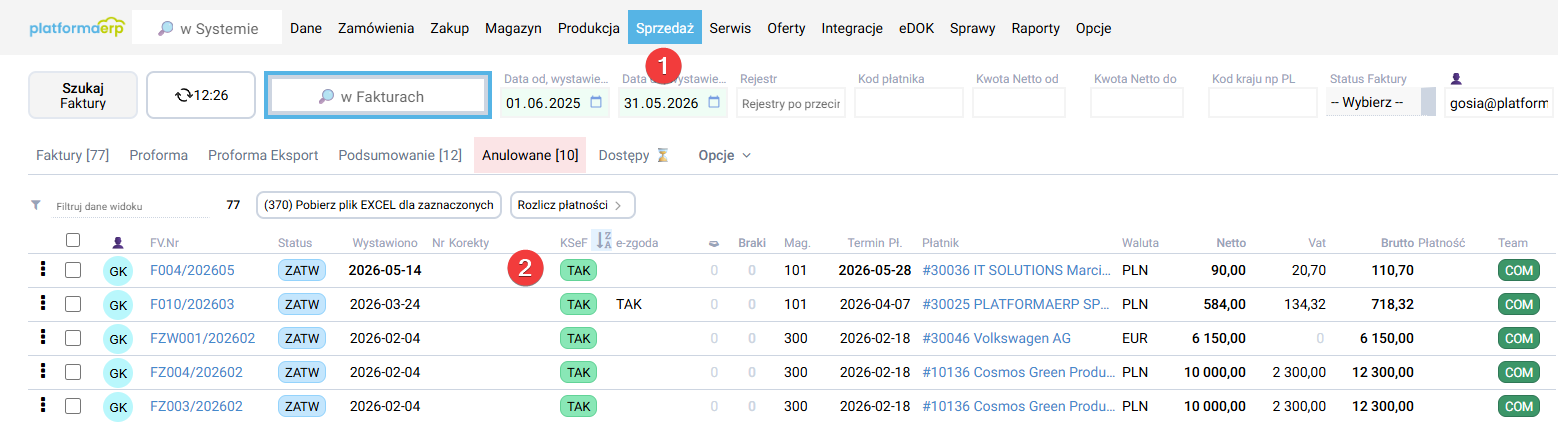Click the Rejestr input field
This screenshot has height=422, width=1558.
pos(791,102)
